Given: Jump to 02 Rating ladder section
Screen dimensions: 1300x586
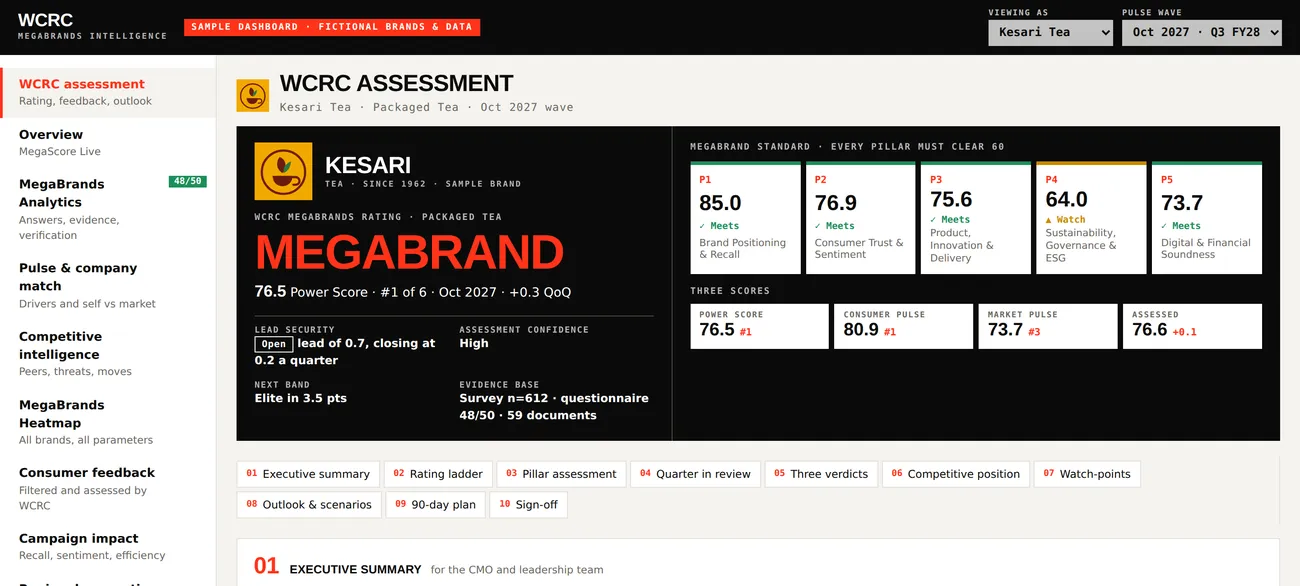Looking at the screenshot, I should pyautogui.click(x=438, y=474).
